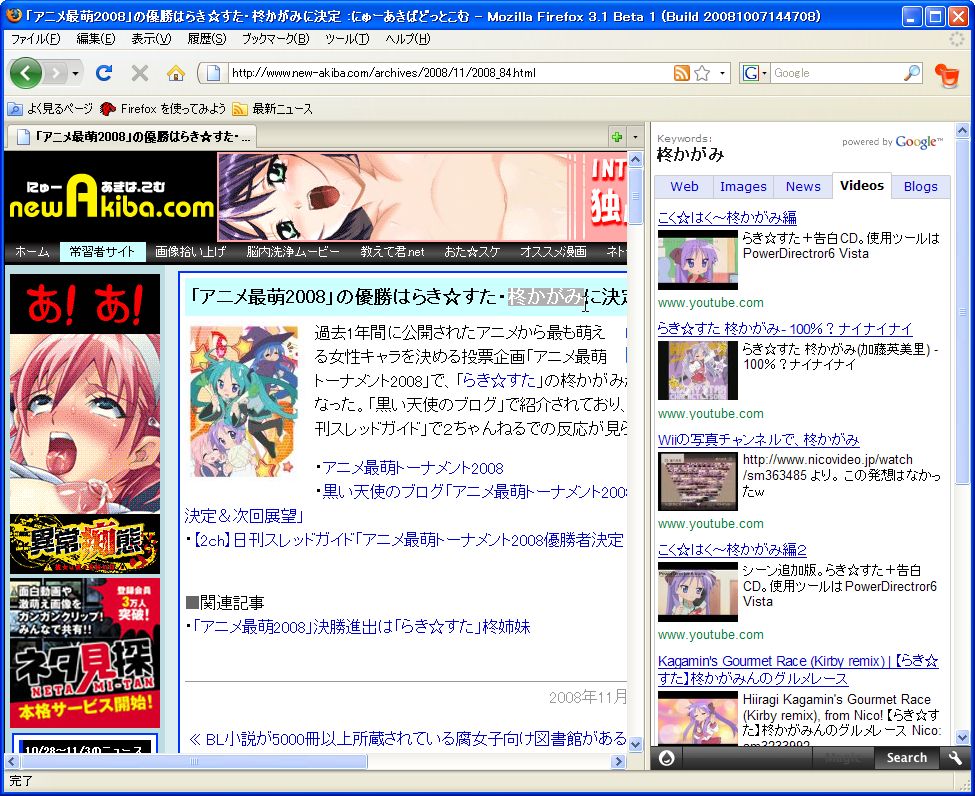Switch sidebar to the News tab

(x=803, y=187)
